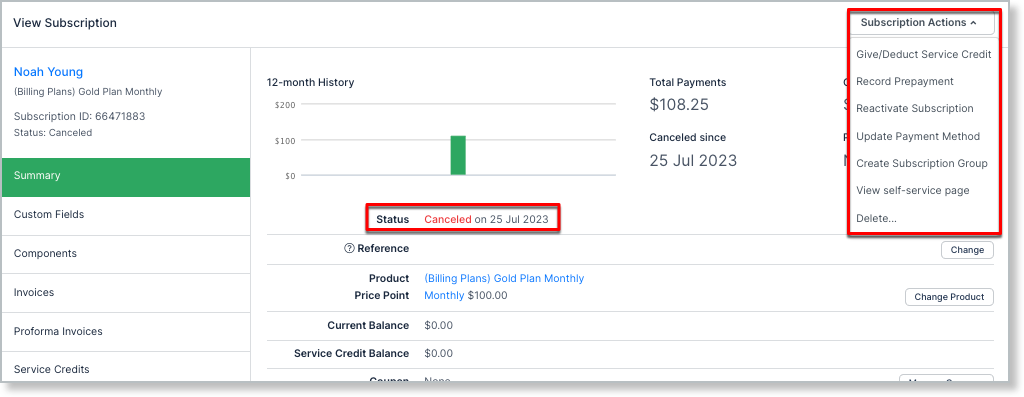
Task: Click the Change button for Reference
Action: click(x=967, y=250)
